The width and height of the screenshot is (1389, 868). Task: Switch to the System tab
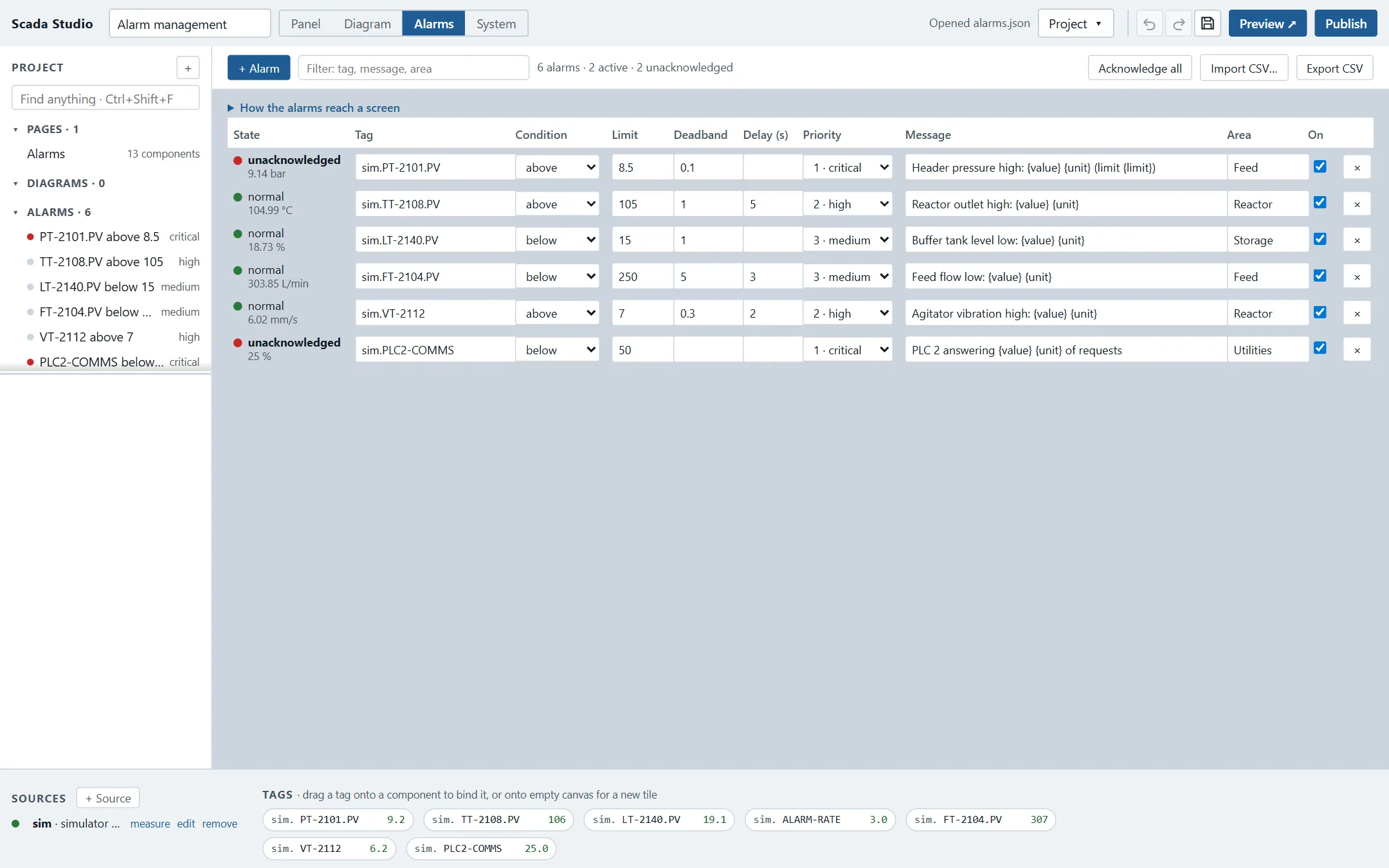pyautogui.click(x=496, y=24)
